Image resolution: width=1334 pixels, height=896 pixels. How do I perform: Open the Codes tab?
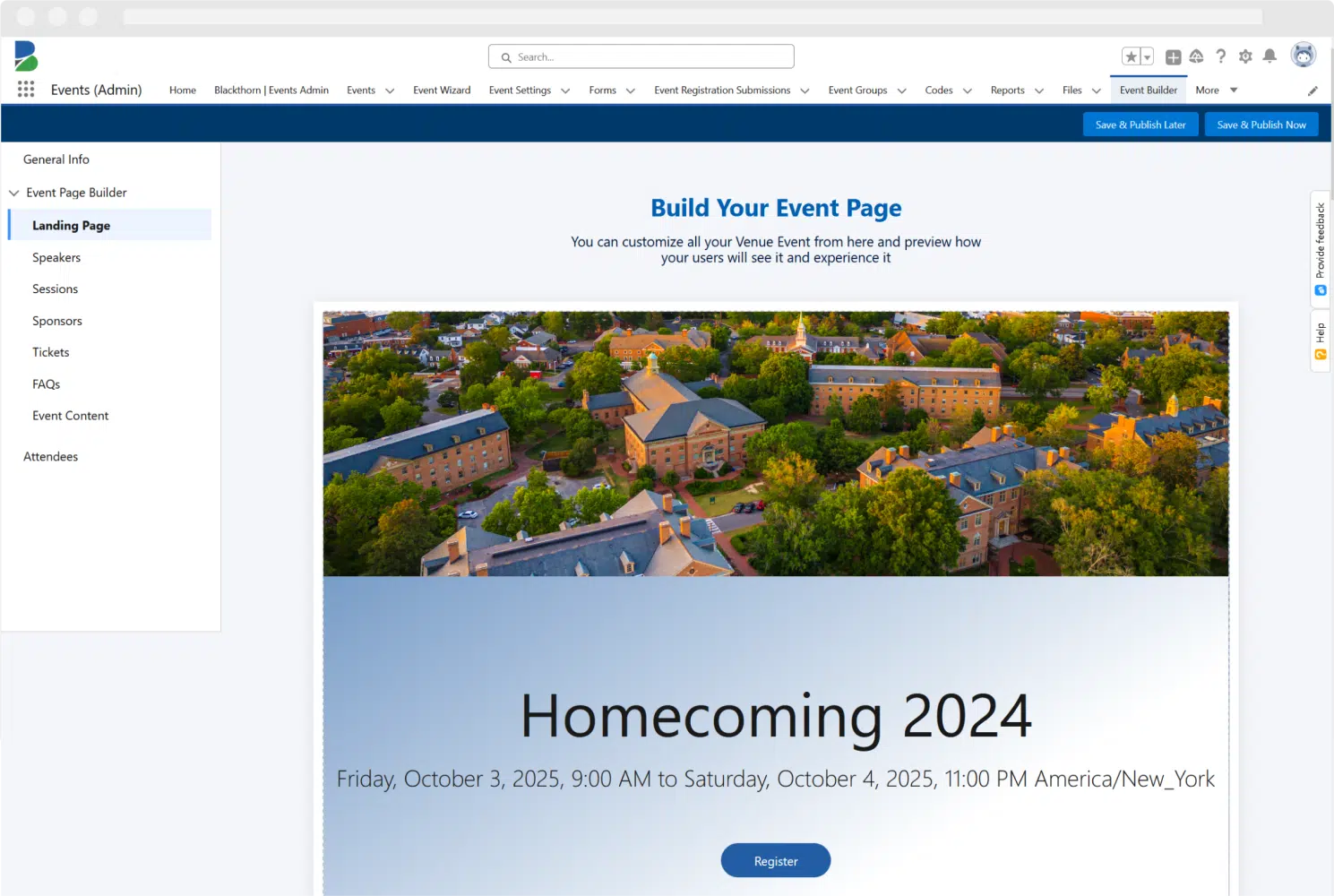tap(939, 90)
